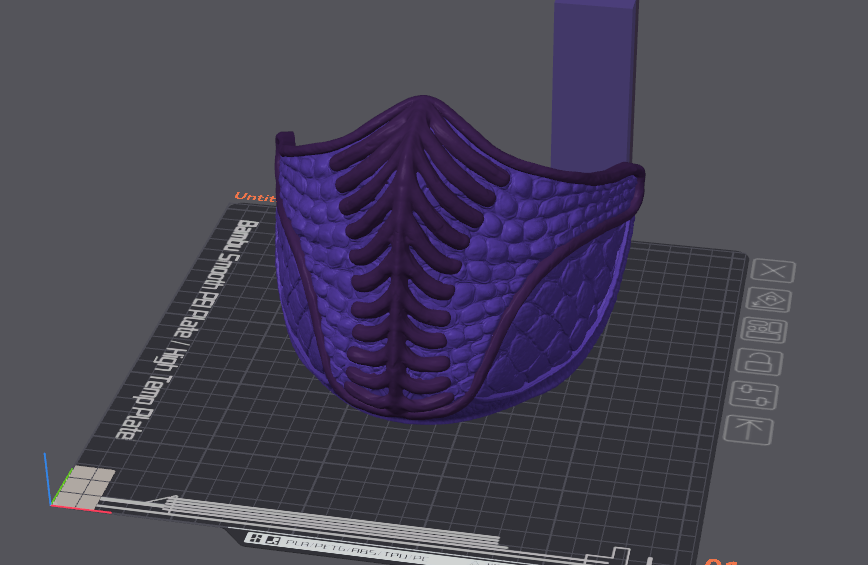Click the orange plate name label
The width and height of the screenshot is (868, 565).
(254, 197)
